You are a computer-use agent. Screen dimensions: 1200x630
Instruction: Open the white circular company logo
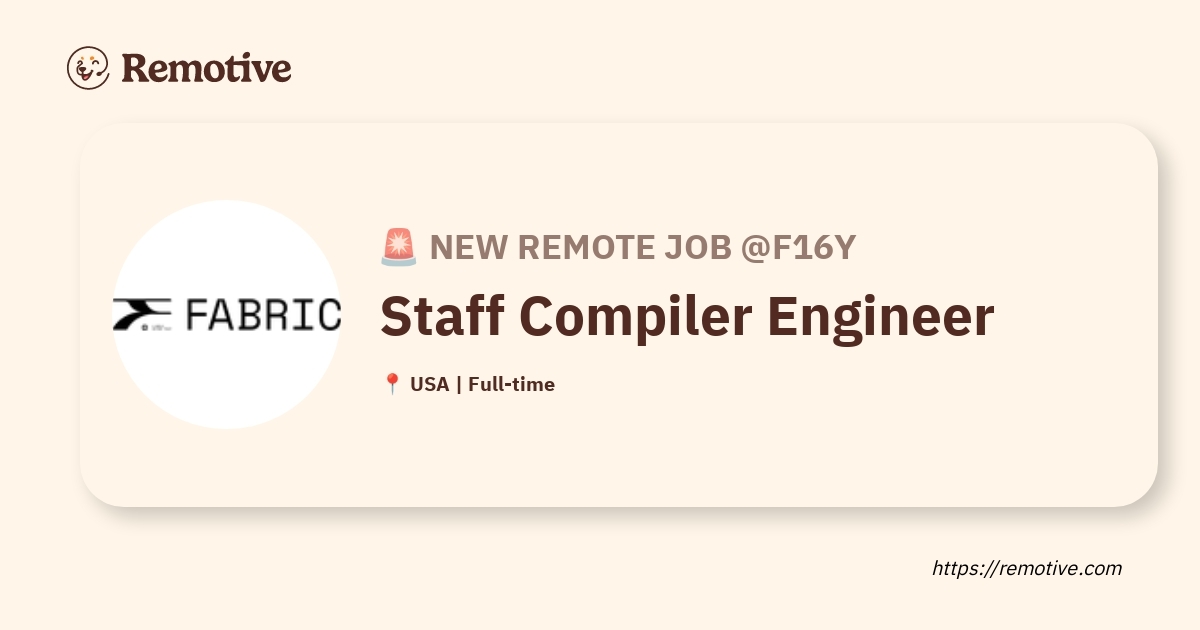click(x=227, y=315)
